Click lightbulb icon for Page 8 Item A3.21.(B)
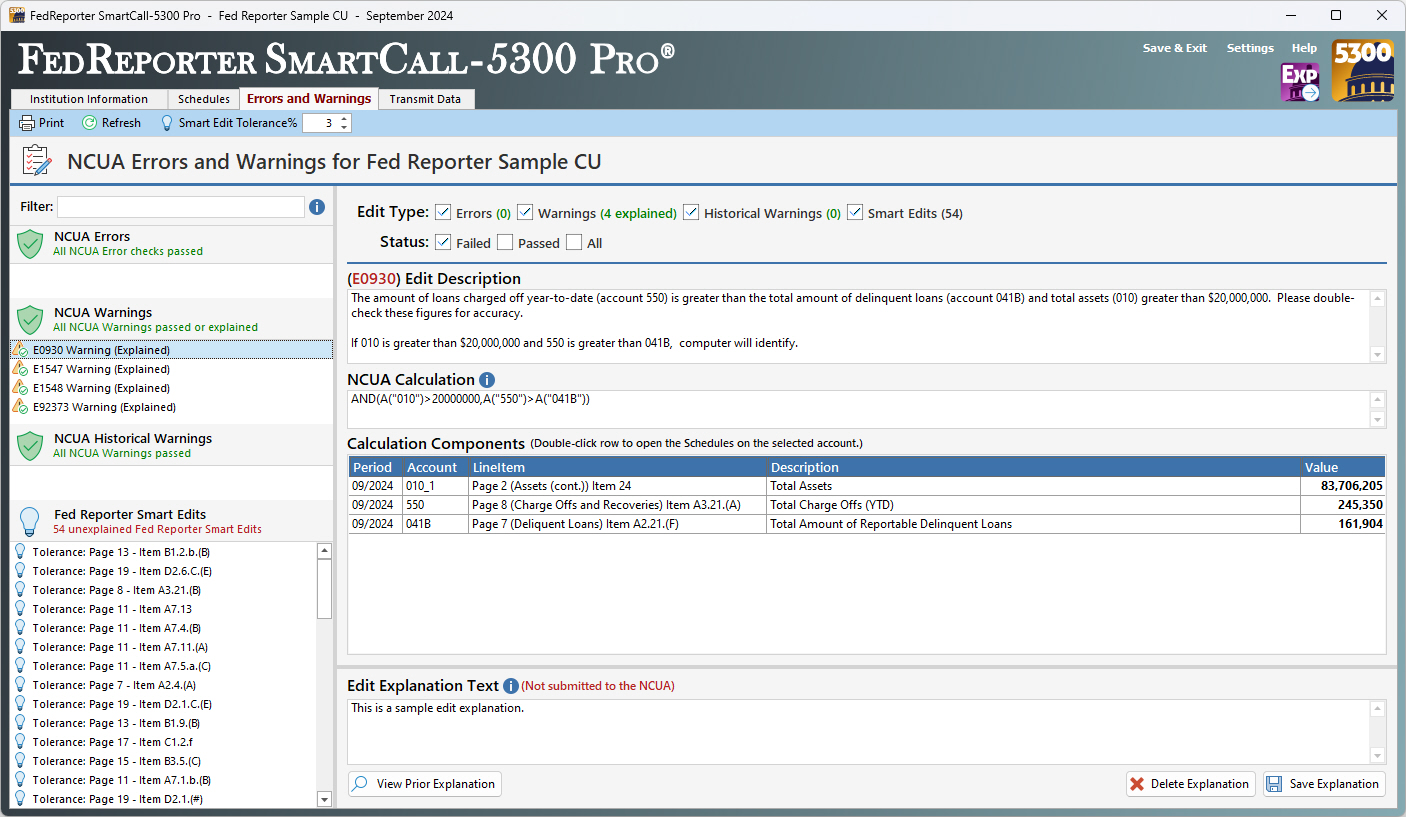1406x817 pixels. (20, 590)
